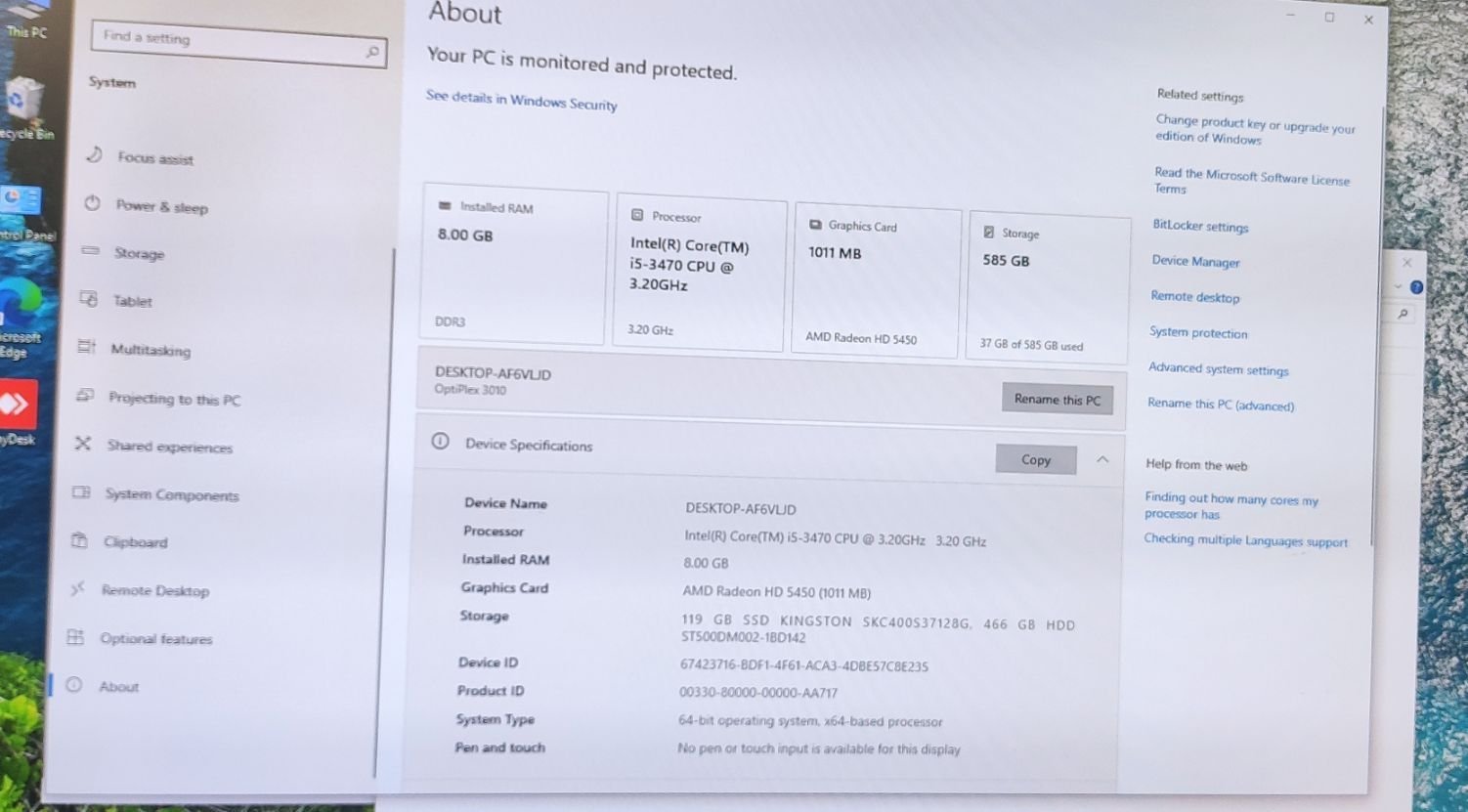Close the Settings window

point(1368,20)
